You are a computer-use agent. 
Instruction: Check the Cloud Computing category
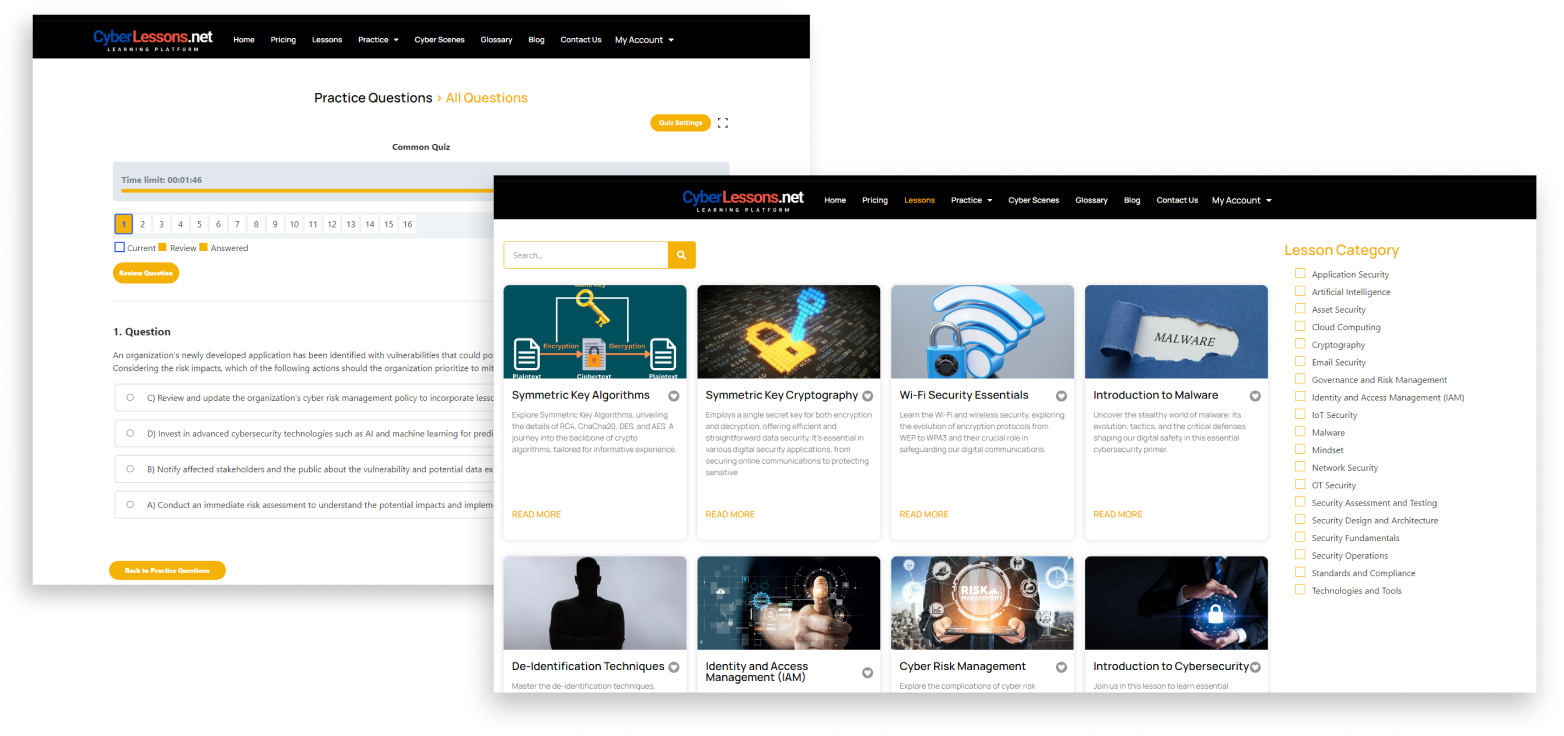tap(1300, 326)
